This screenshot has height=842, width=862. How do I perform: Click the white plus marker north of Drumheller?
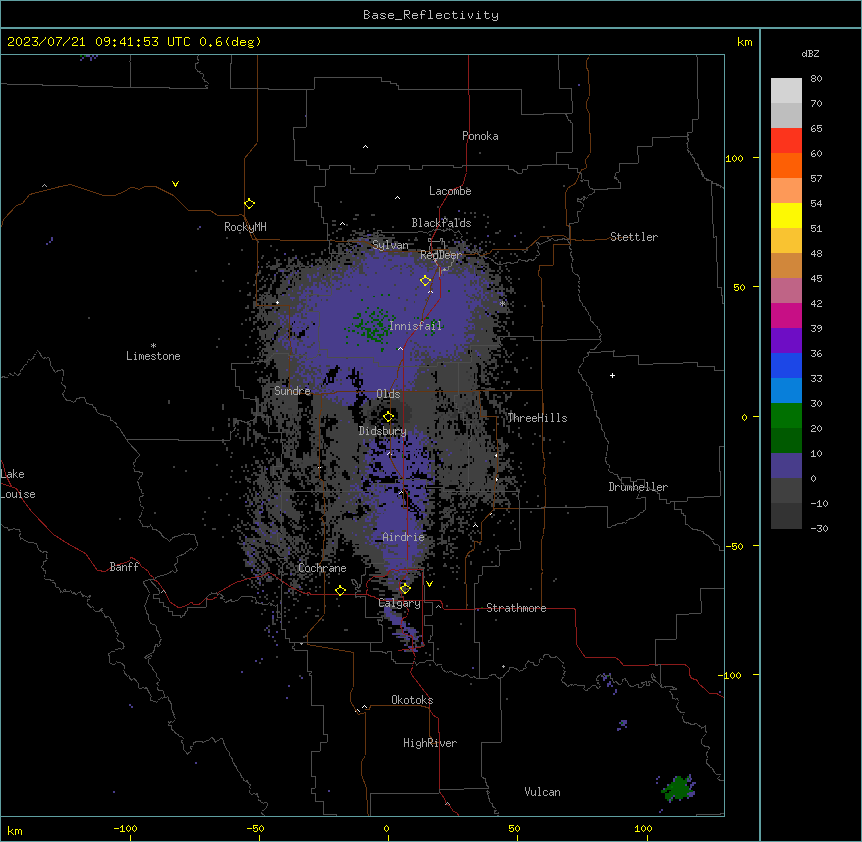click(612, 375)
